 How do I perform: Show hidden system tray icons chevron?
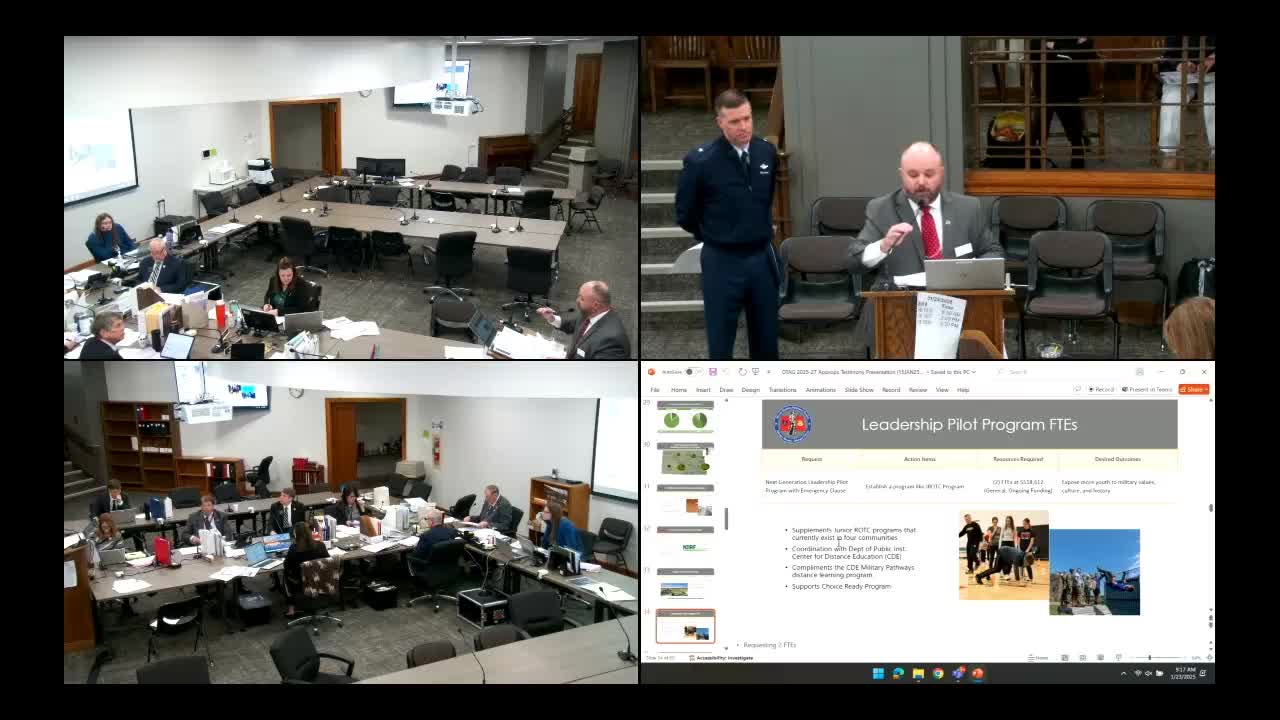pos(1125,673)
